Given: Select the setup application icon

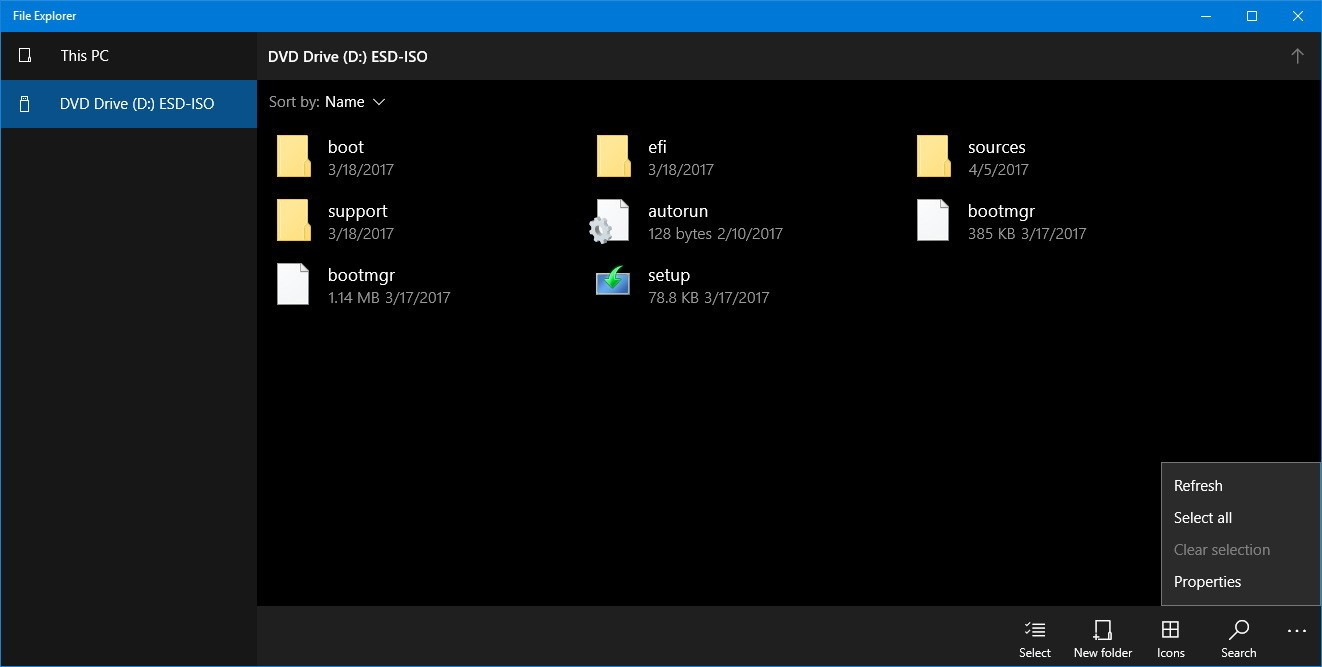Looking at the screenshot, I should point(613,281).
